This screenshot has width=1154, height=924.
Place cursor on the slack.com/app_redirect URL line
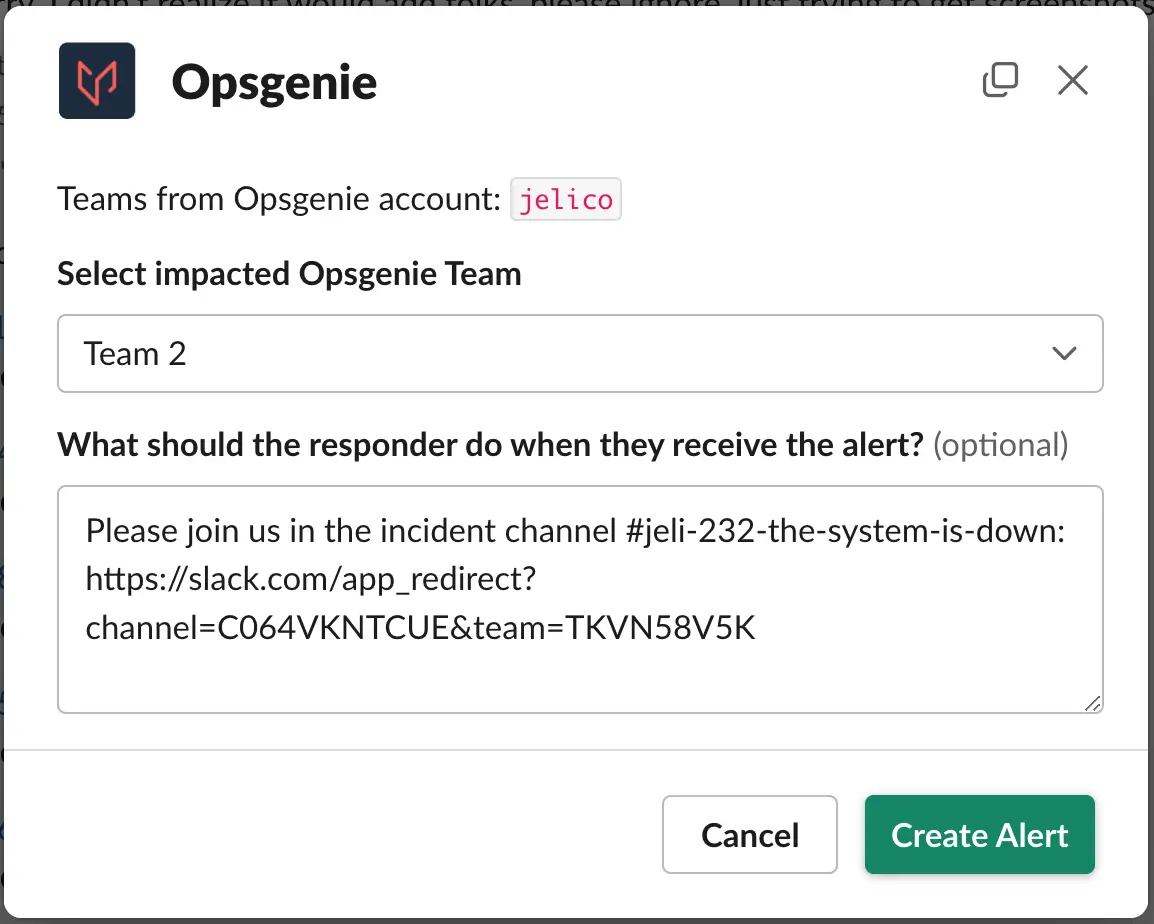click(311, 579)
